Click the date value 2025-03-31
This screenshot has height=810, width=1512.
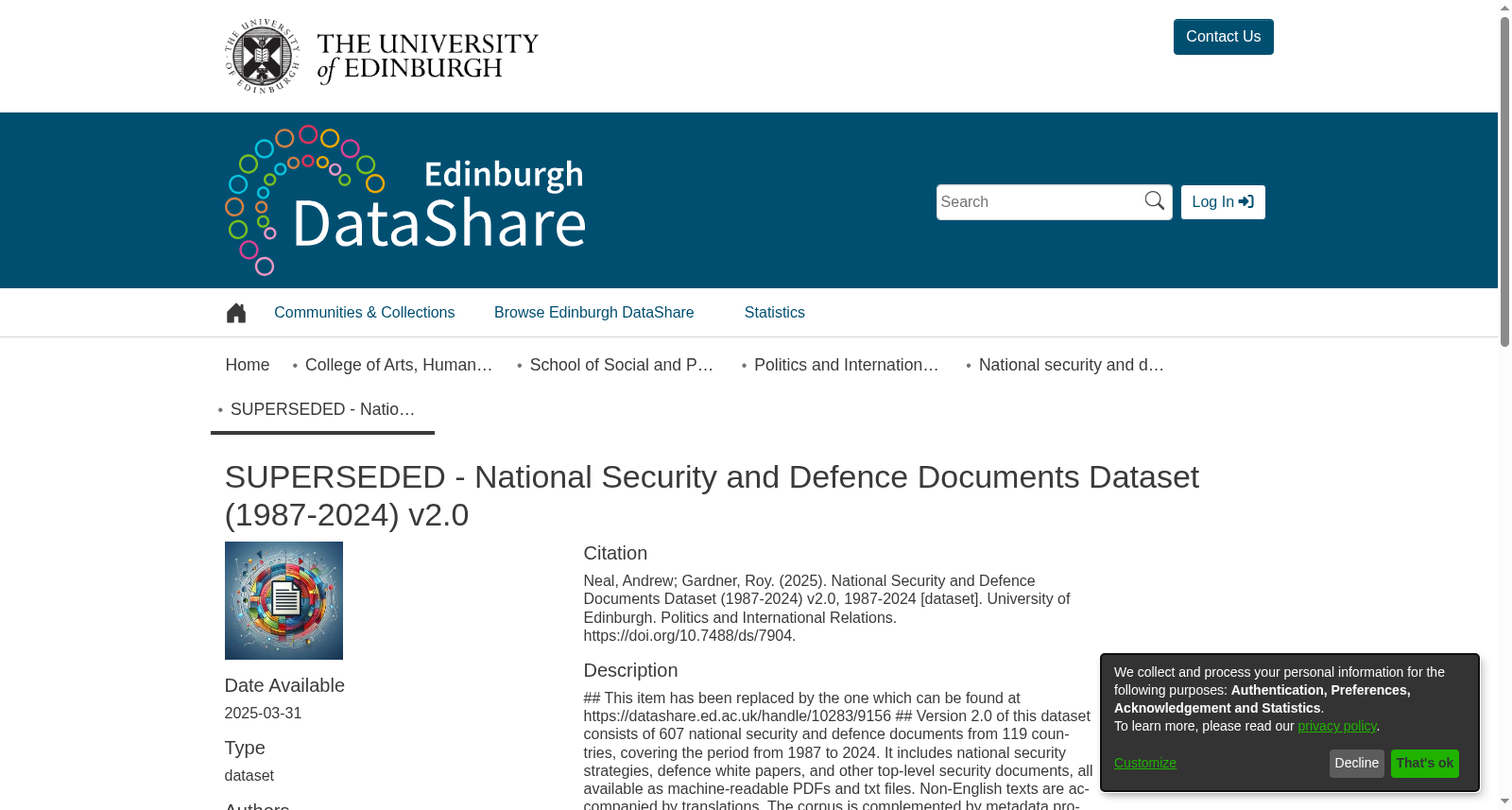(263, 714)
